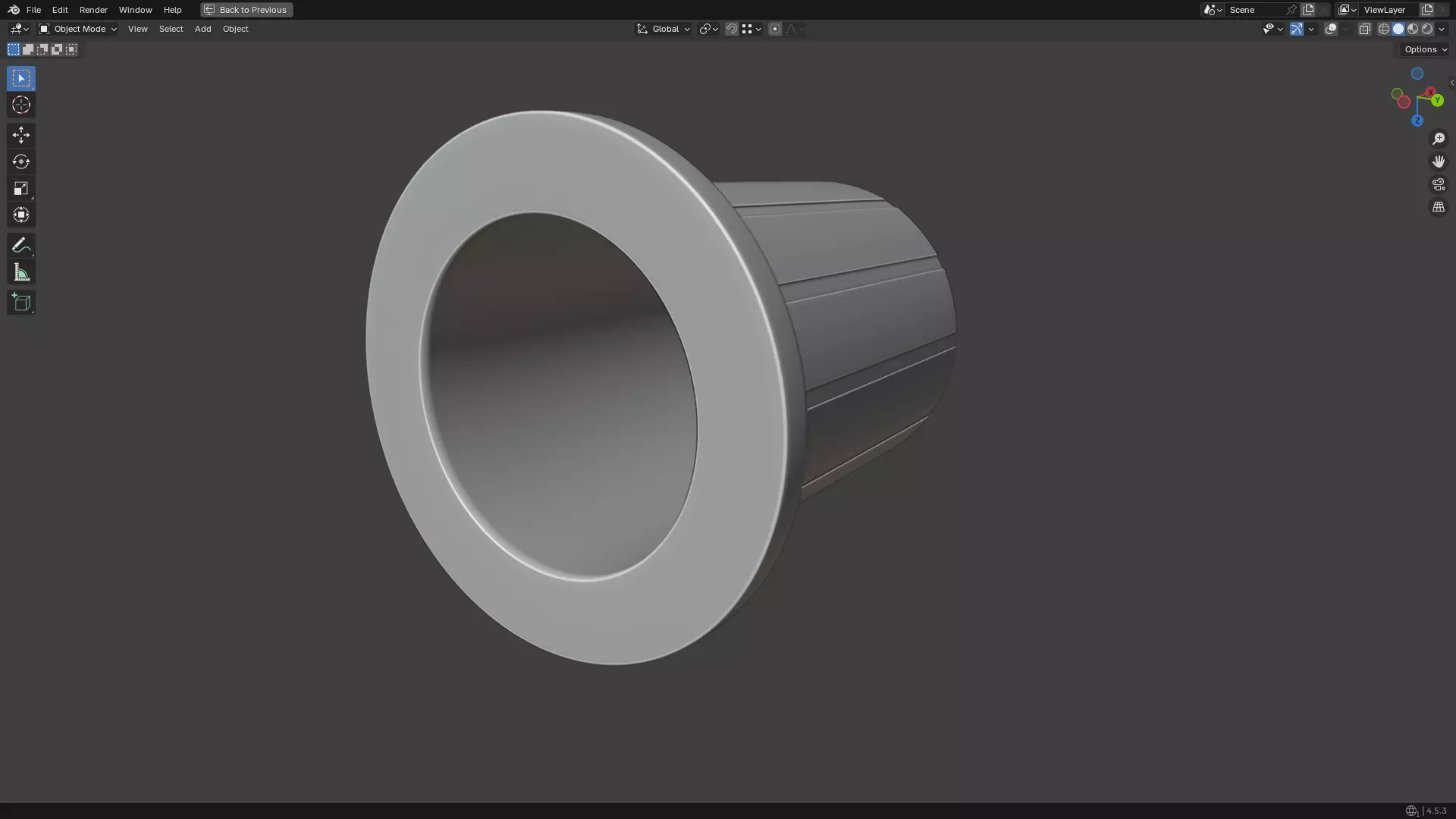Select the Scale tool

21,188
